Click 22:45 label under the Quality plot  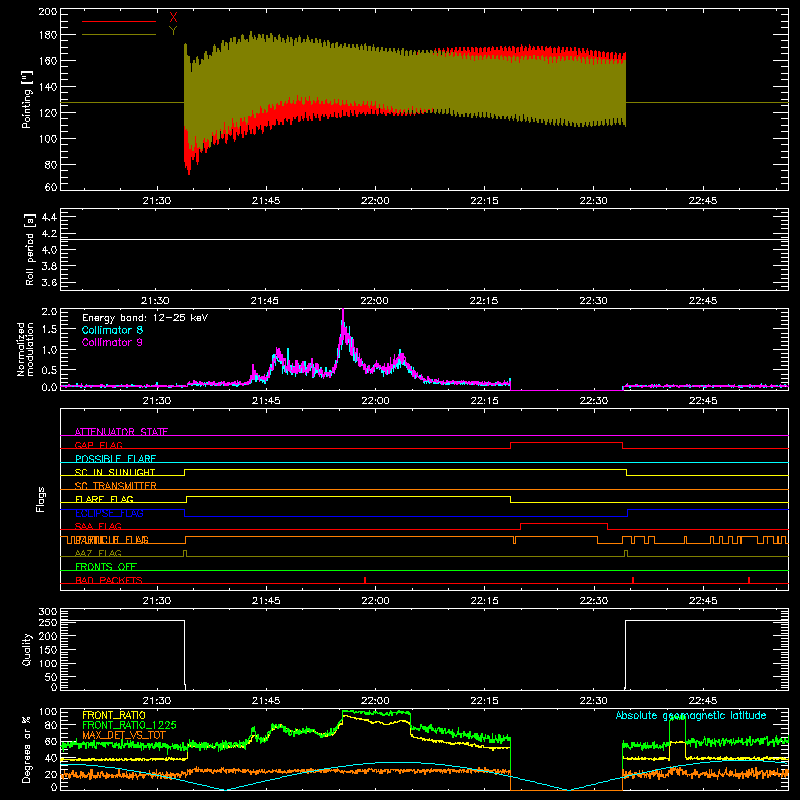tap(703, 701)
